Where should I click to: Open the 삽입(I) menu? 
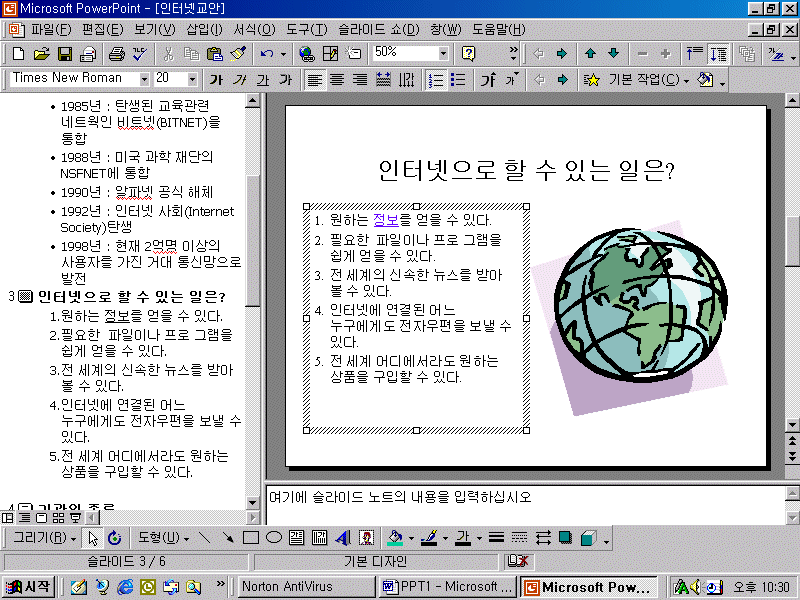coord(204,30)
